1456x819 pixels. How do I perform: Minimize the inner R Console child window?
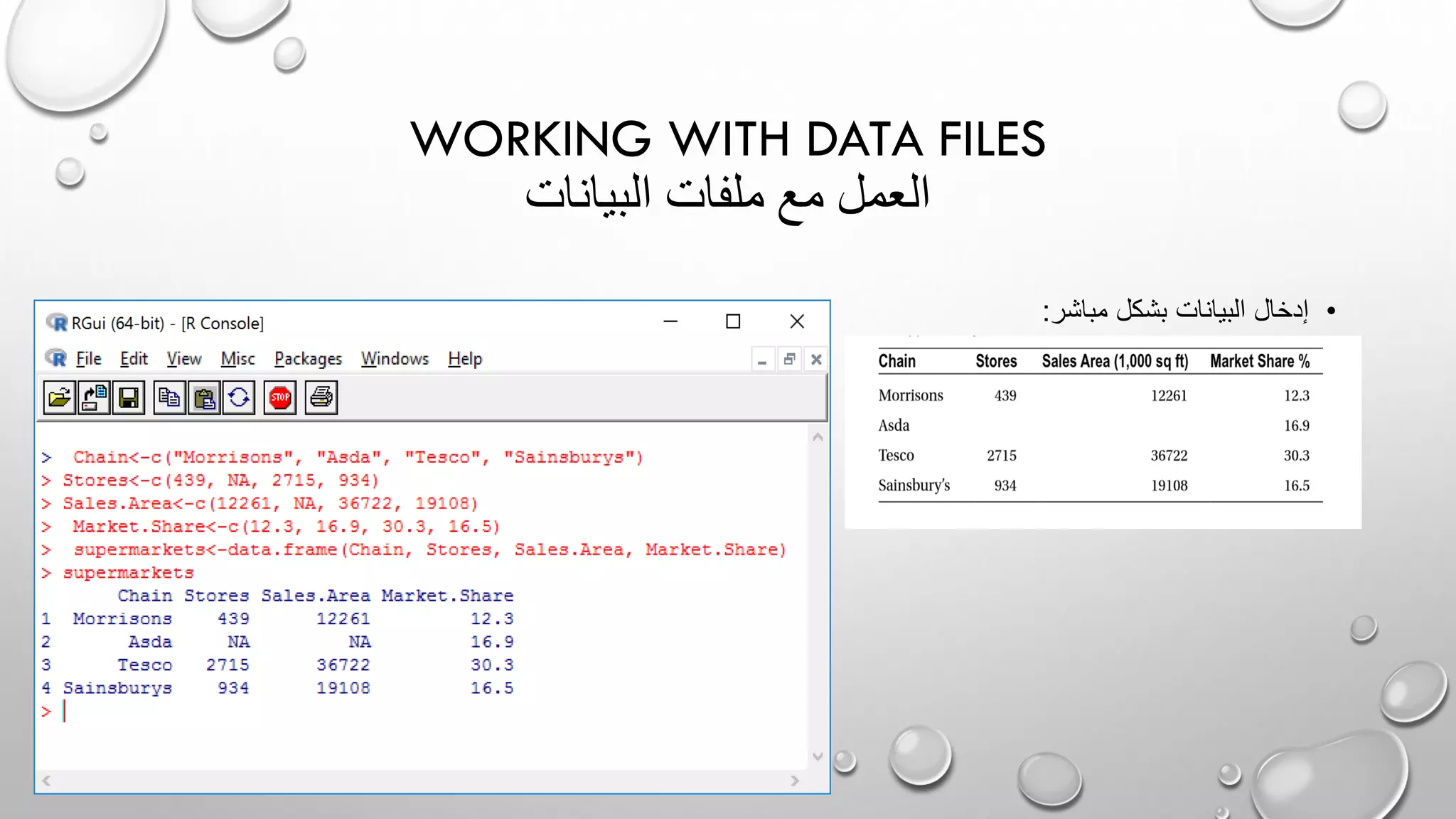[762, 360]
